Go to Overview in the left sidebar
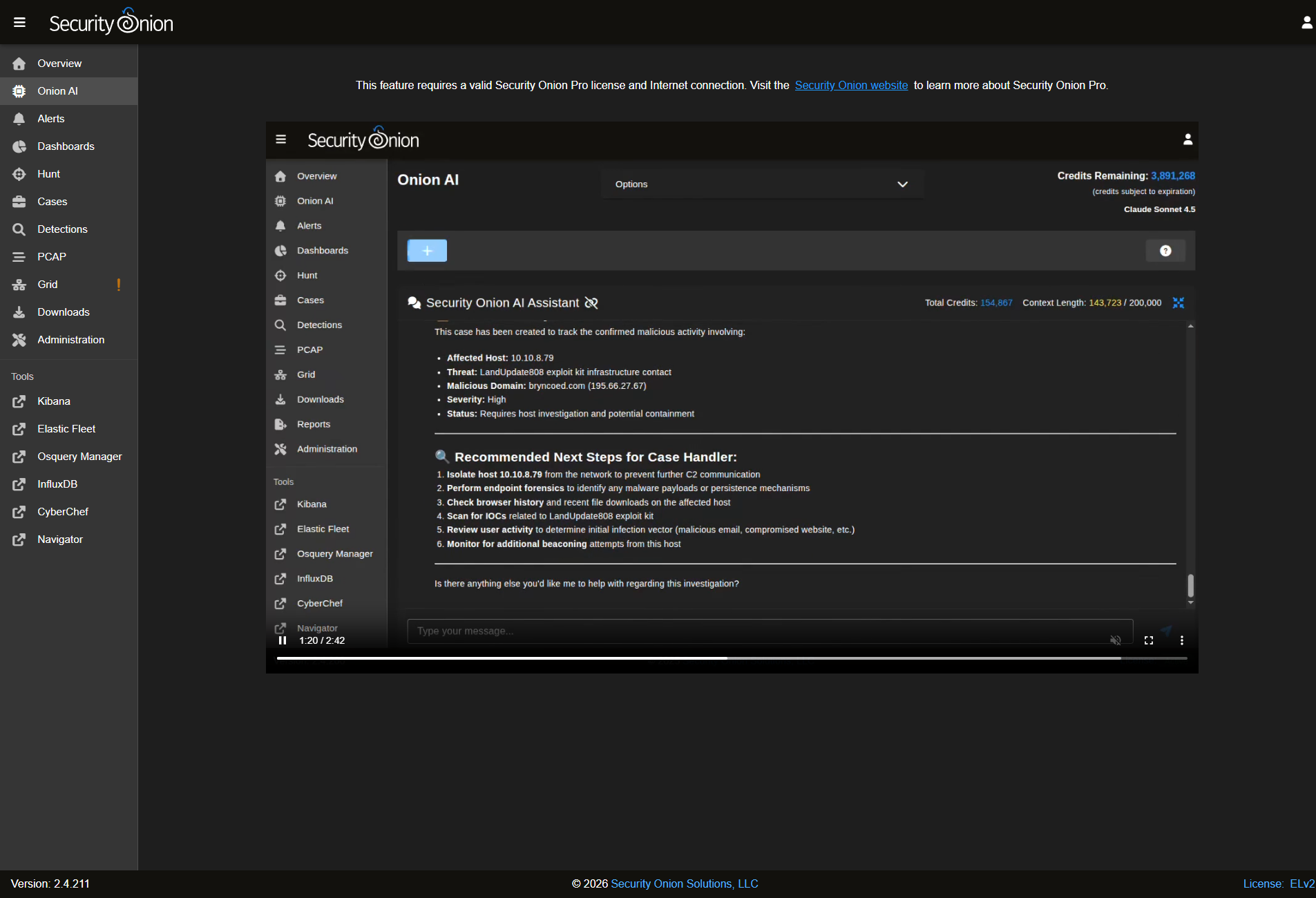 pos(69,64)
